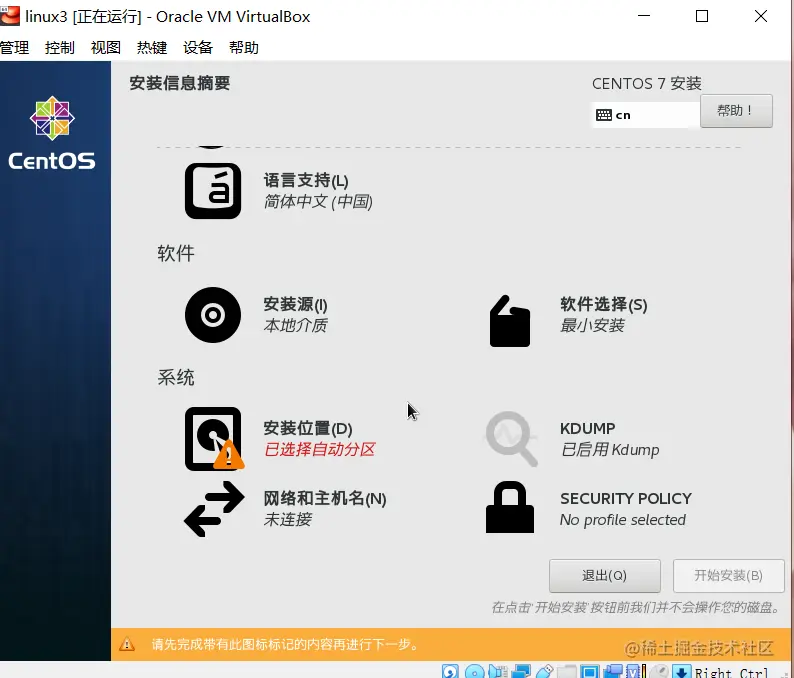Screen dimensions: 794x678
Task: Click the video recording status icon
Action: (x=613, y=672)
